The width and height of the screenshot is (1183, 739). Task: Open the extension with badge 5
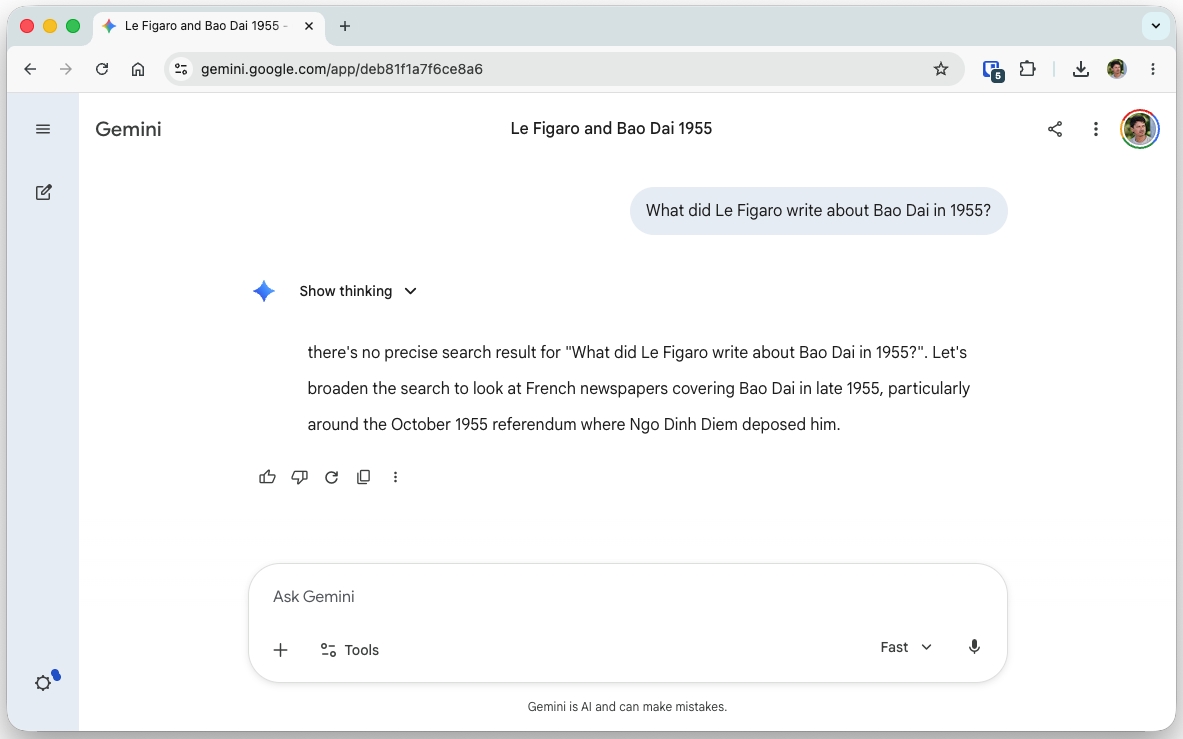point(993,70)
